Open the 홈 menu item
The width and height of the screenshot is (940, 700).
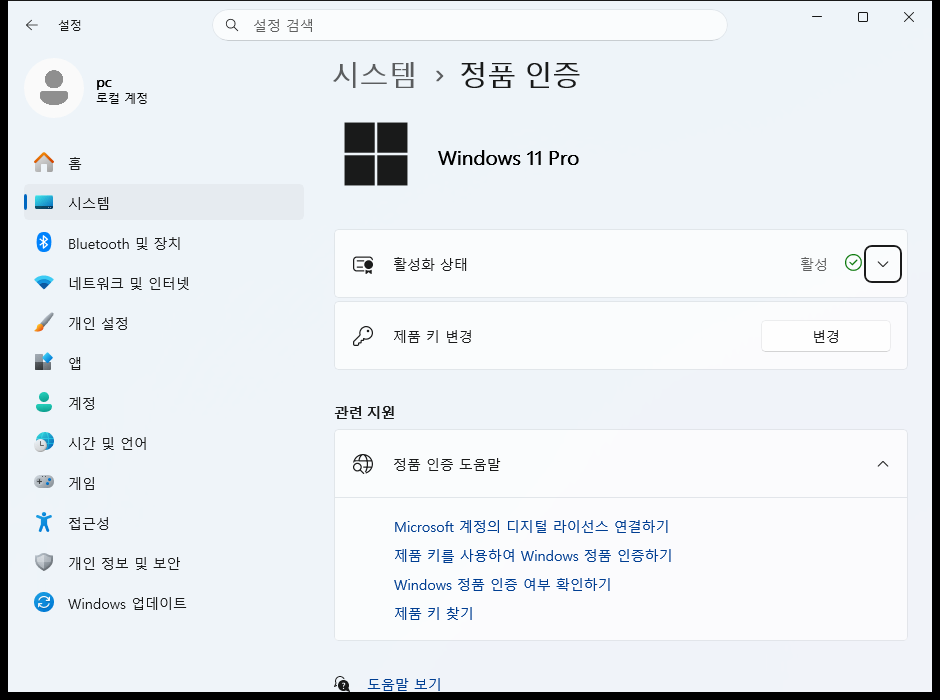tap(164, 162)
